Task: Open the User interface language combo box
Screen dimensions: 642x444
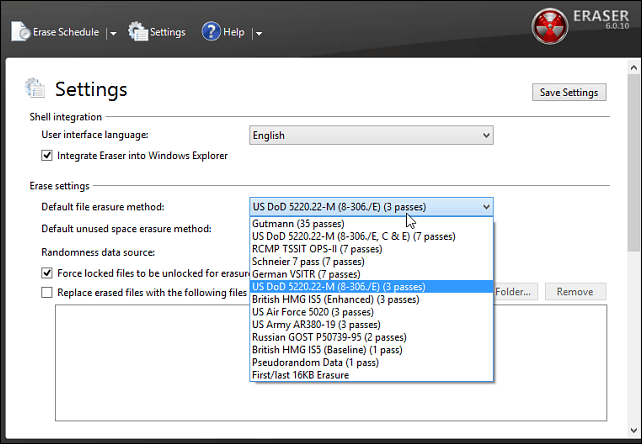Action: click(x=371, y=135)
